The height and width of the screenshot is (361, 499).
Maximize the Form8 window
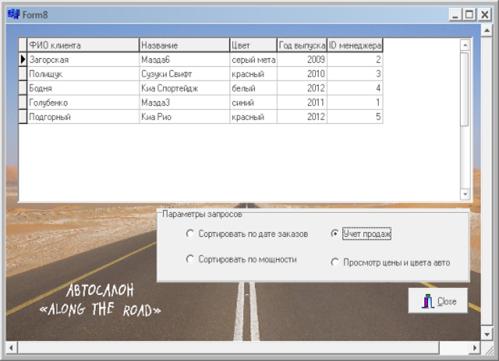(469, 15)
